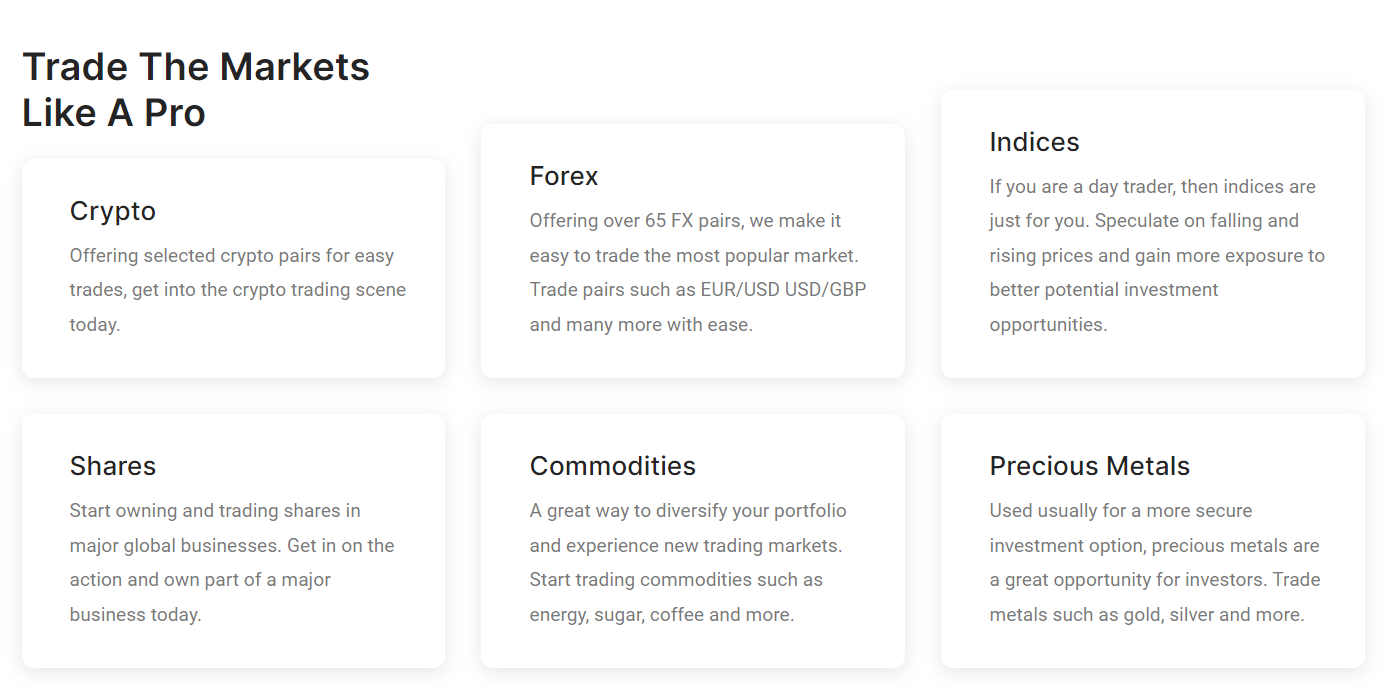
Task: Select 'today.' line in Crypto card
Action: [95, 325]
